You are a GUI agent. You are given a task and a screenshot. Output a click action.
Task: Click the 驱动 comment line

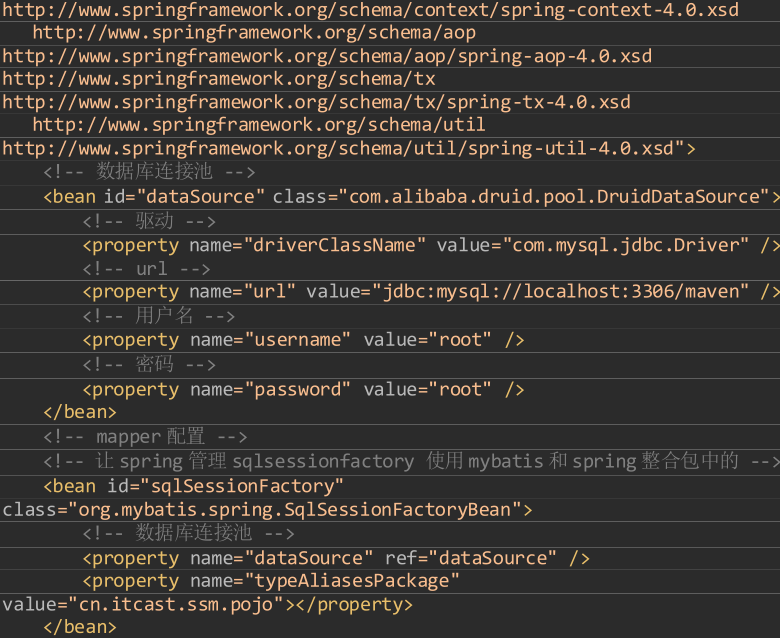tap(149, 221)
